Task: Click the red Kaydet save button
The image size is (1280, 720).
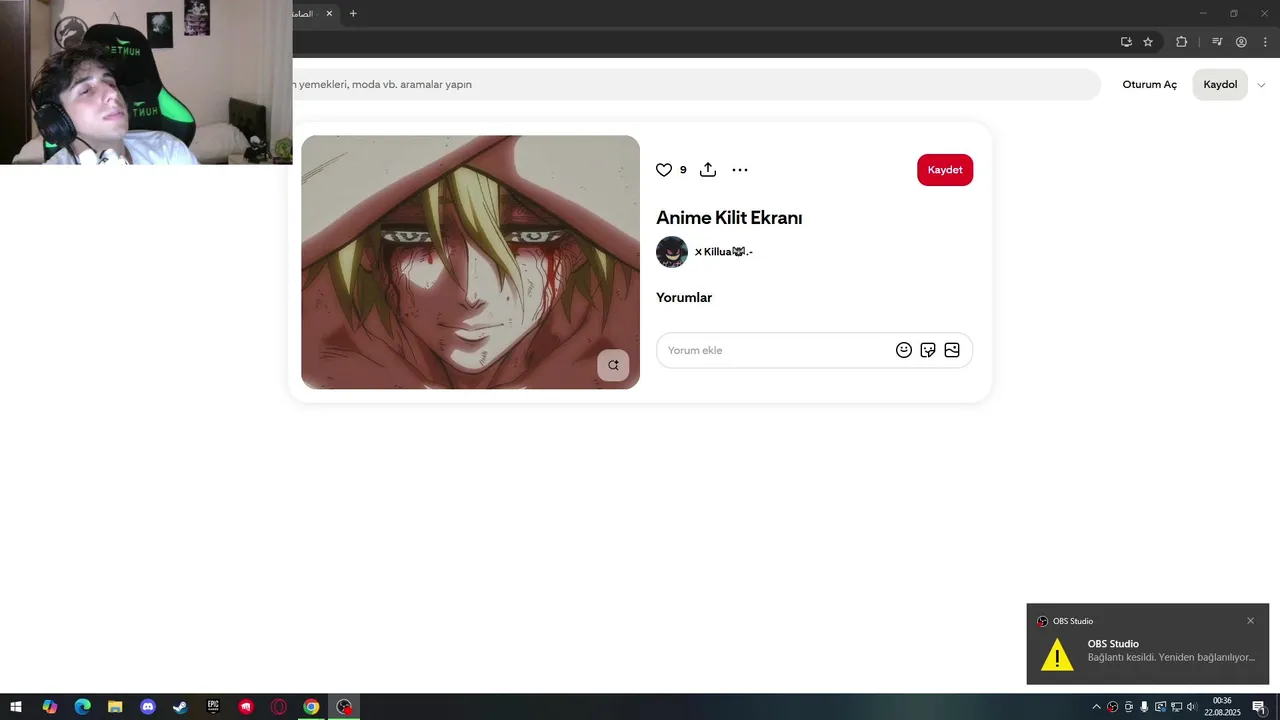Action: pyautogui.click(x=945, y=170)
